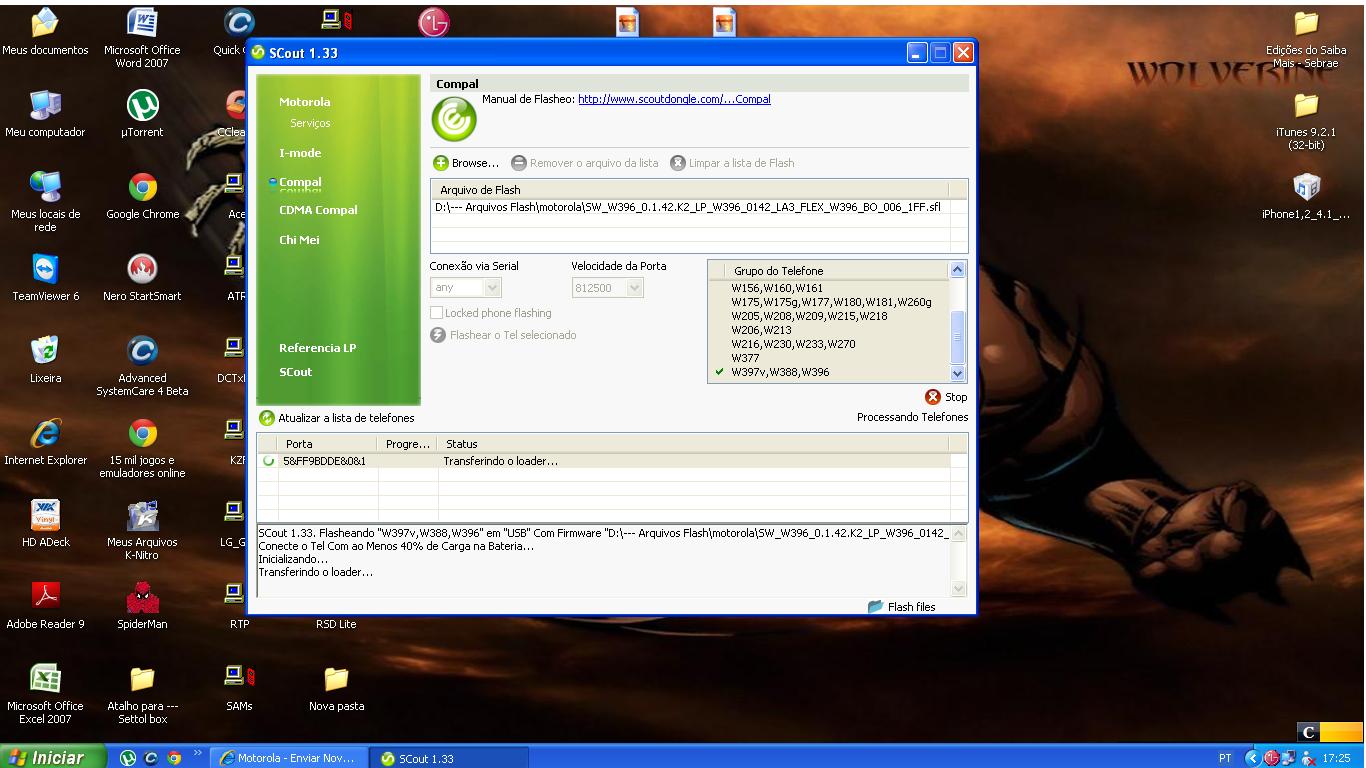Open Nova pasta folder icon
1366x768 pixels.
(x=336, y=688)
